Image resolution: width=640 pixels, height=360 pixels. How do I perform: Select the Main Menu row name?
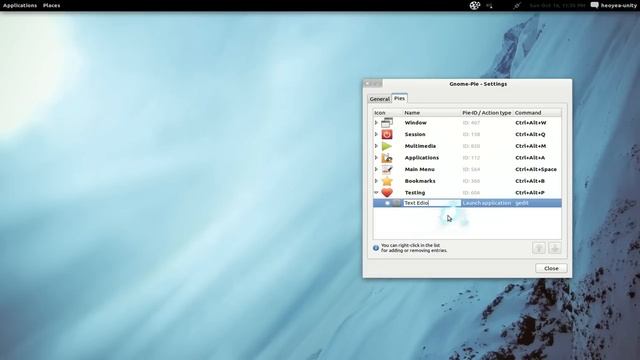(420, 169)
